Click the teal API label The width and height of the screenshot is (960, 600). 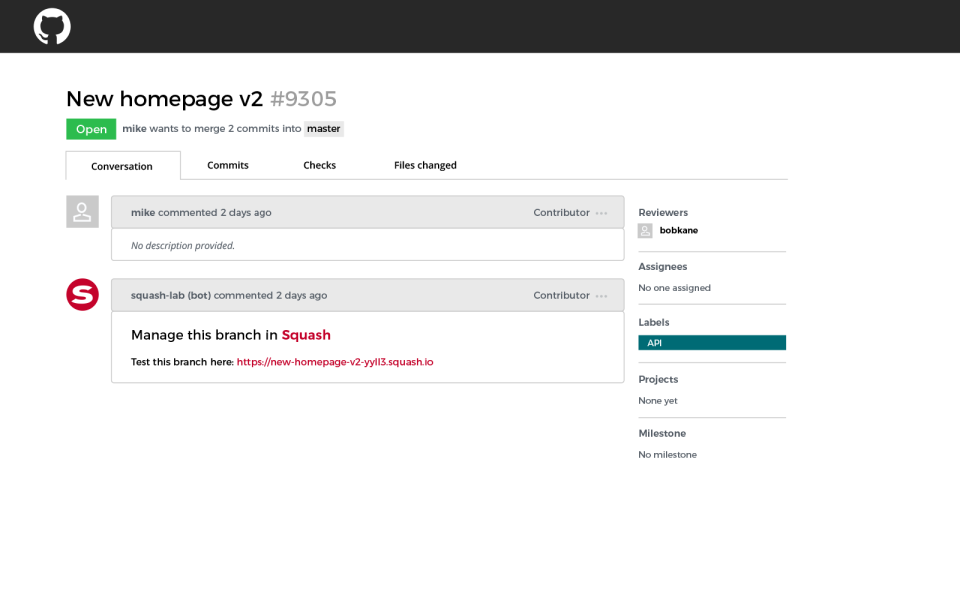pyautogui.click(x=712, y=343)
